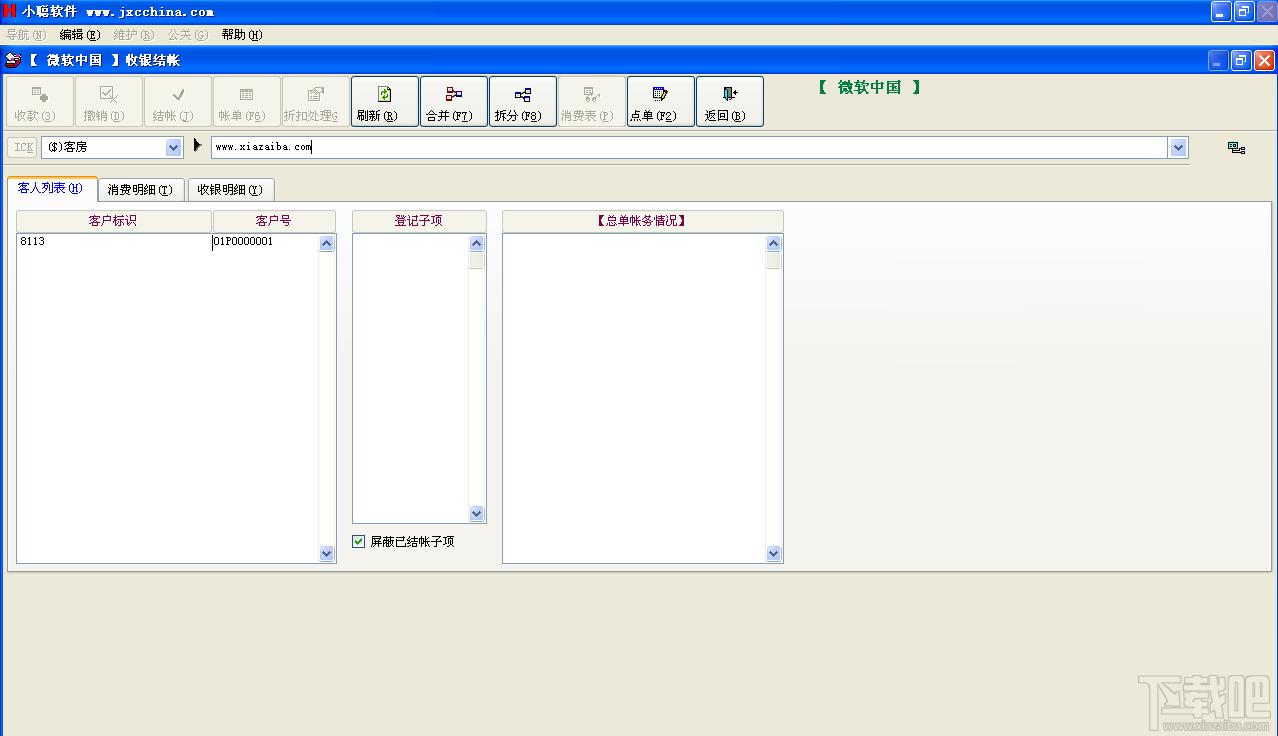Image resolution: width=1278 pixels, height=736 pixels.
Task: Click the black arrow beside room dropdown
Action: click(x=197, y=146)
